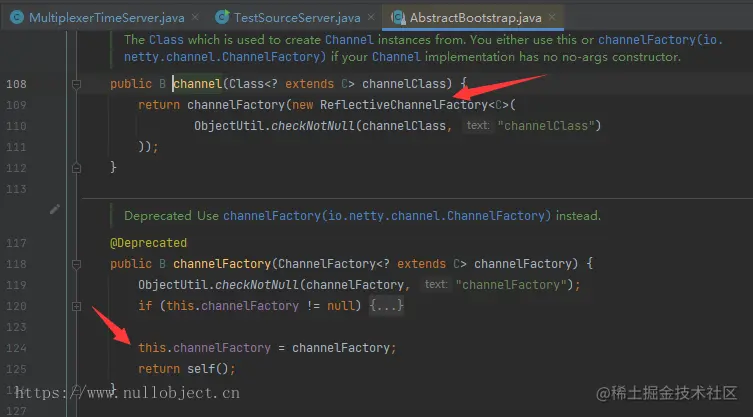Viewport: 753px width, 417px height.
Task: Click 'return self();' statement
Action: 187,369
